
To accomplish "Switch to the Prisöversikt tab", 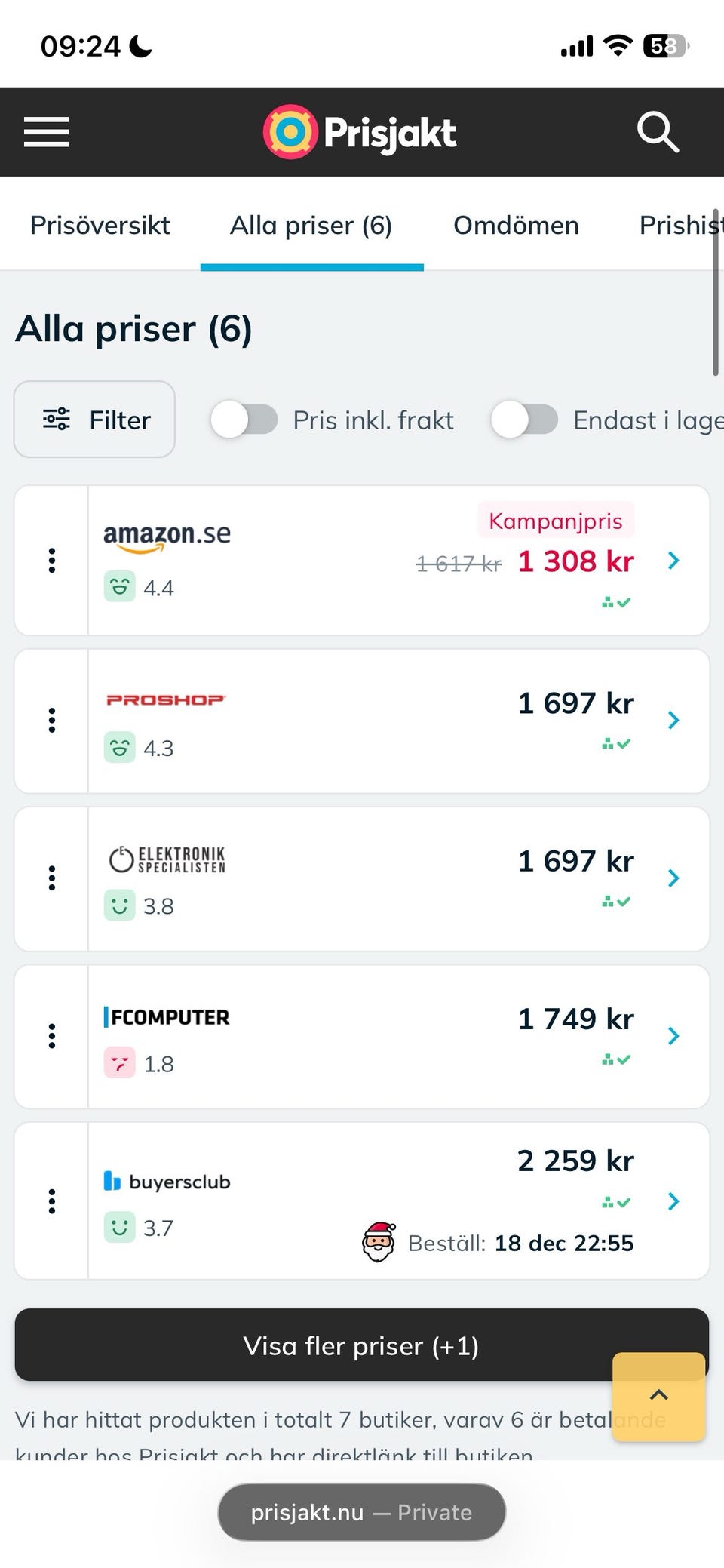I will click(100, 225).
